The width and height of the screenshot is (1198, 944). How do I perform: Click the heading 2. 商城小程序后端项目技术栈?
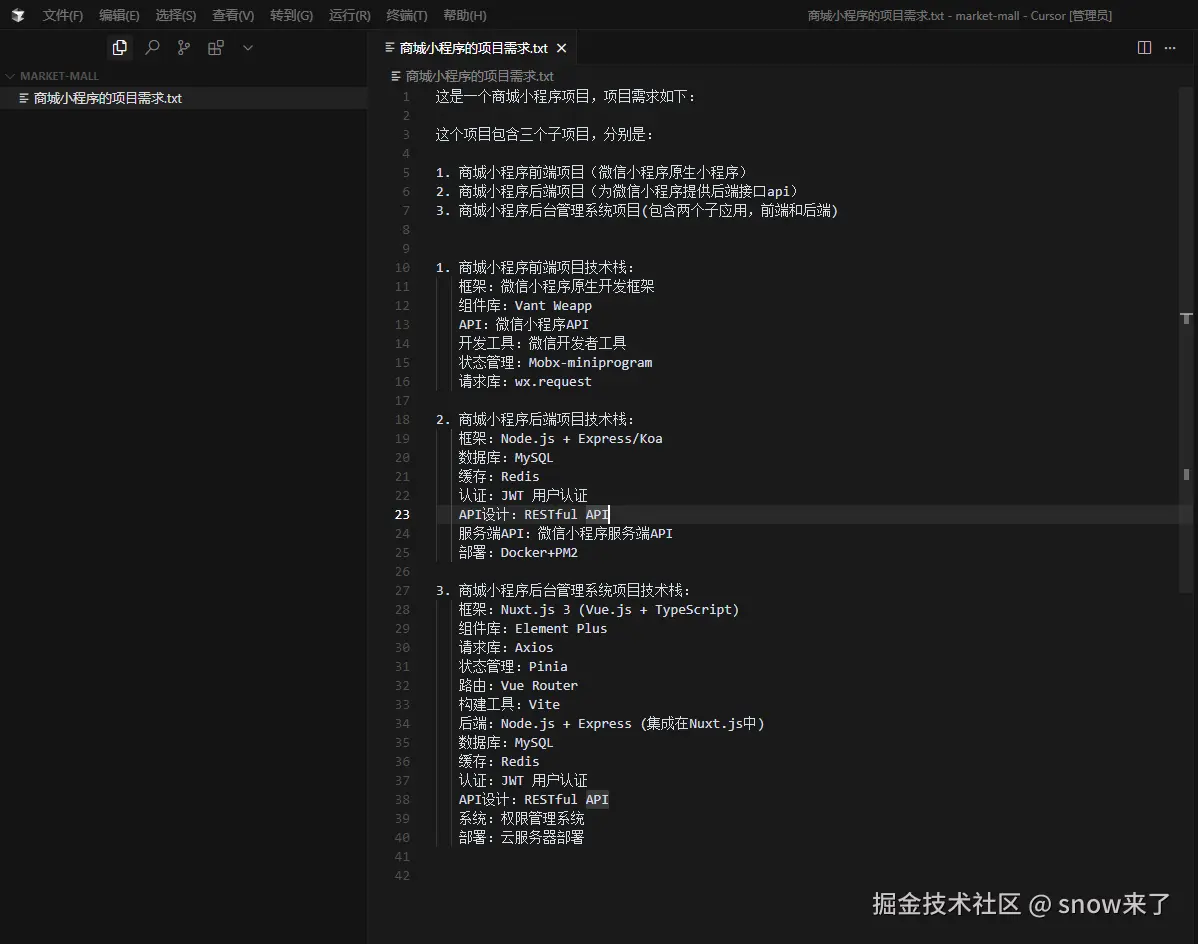coord(535,419)
